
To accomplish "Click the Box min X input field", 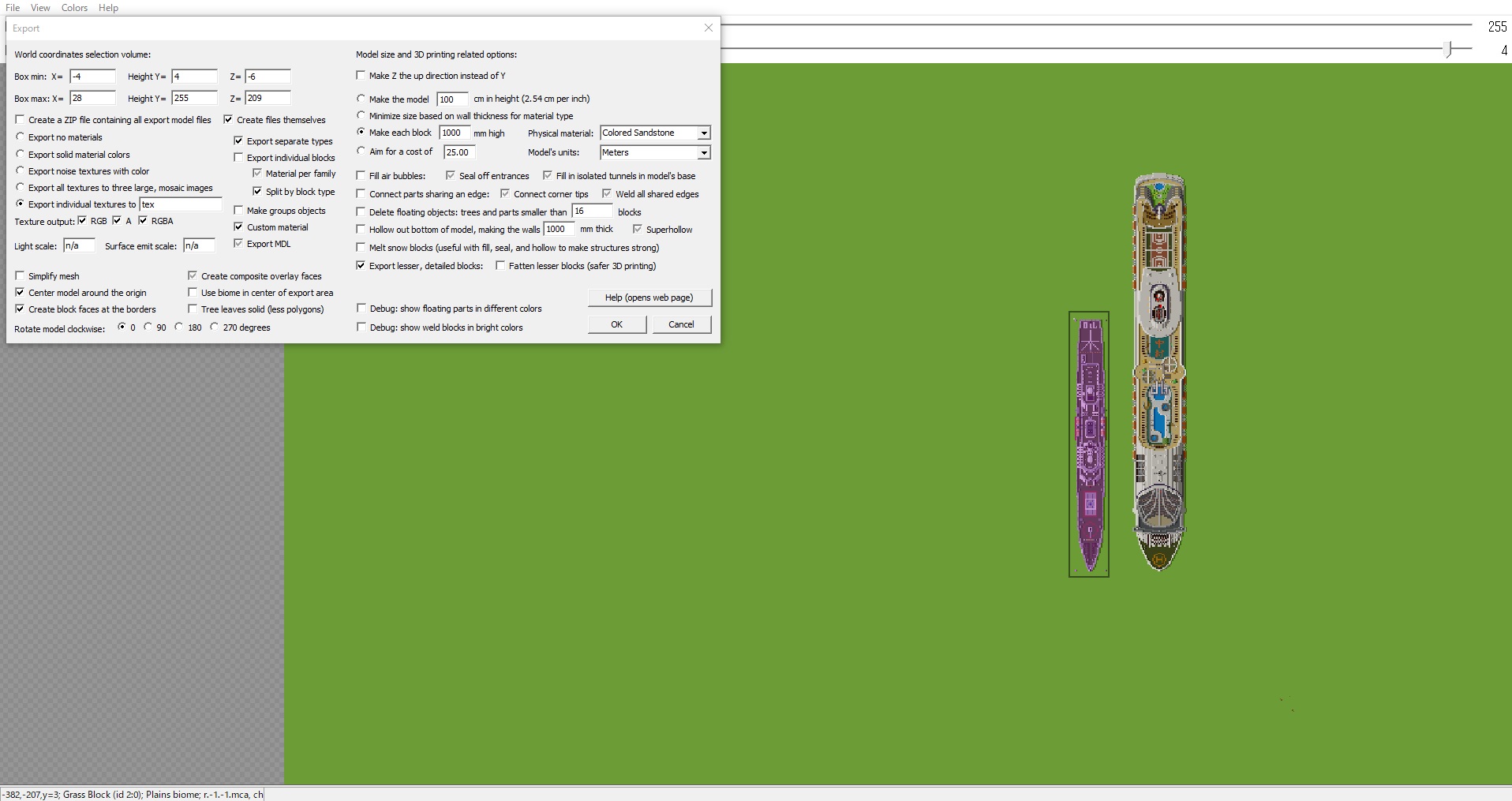I will [x=92, y=77].
